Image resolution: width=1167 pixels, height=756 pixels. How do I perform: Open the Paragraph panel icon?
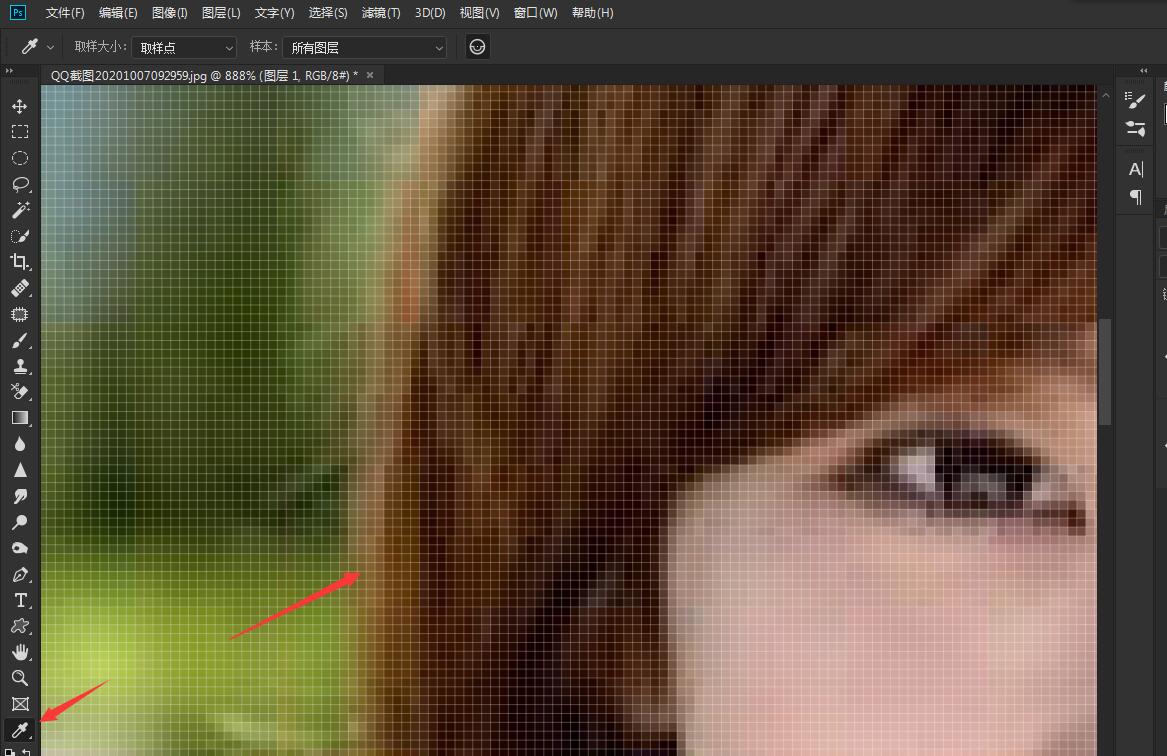coord(1135,197)
